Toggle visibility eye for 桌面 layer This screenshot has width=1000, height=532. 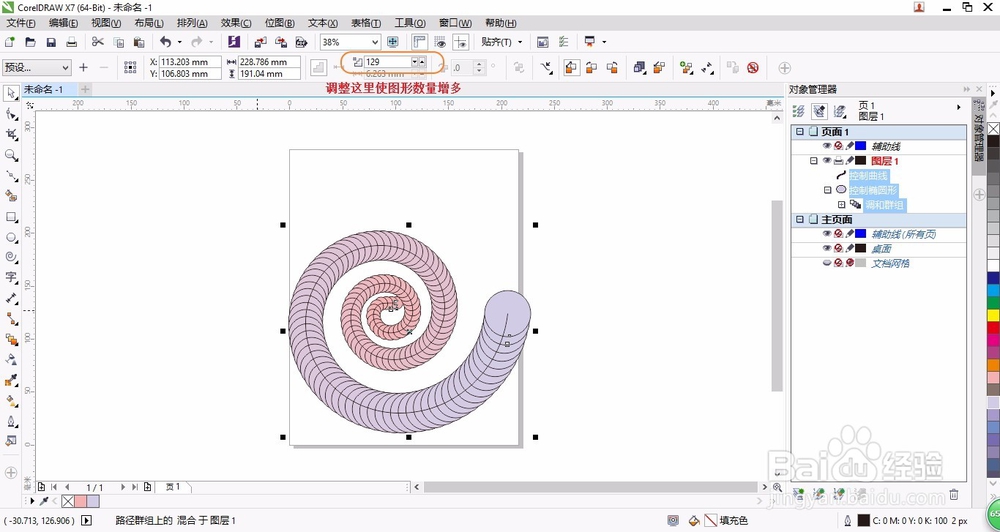point(827,249)
